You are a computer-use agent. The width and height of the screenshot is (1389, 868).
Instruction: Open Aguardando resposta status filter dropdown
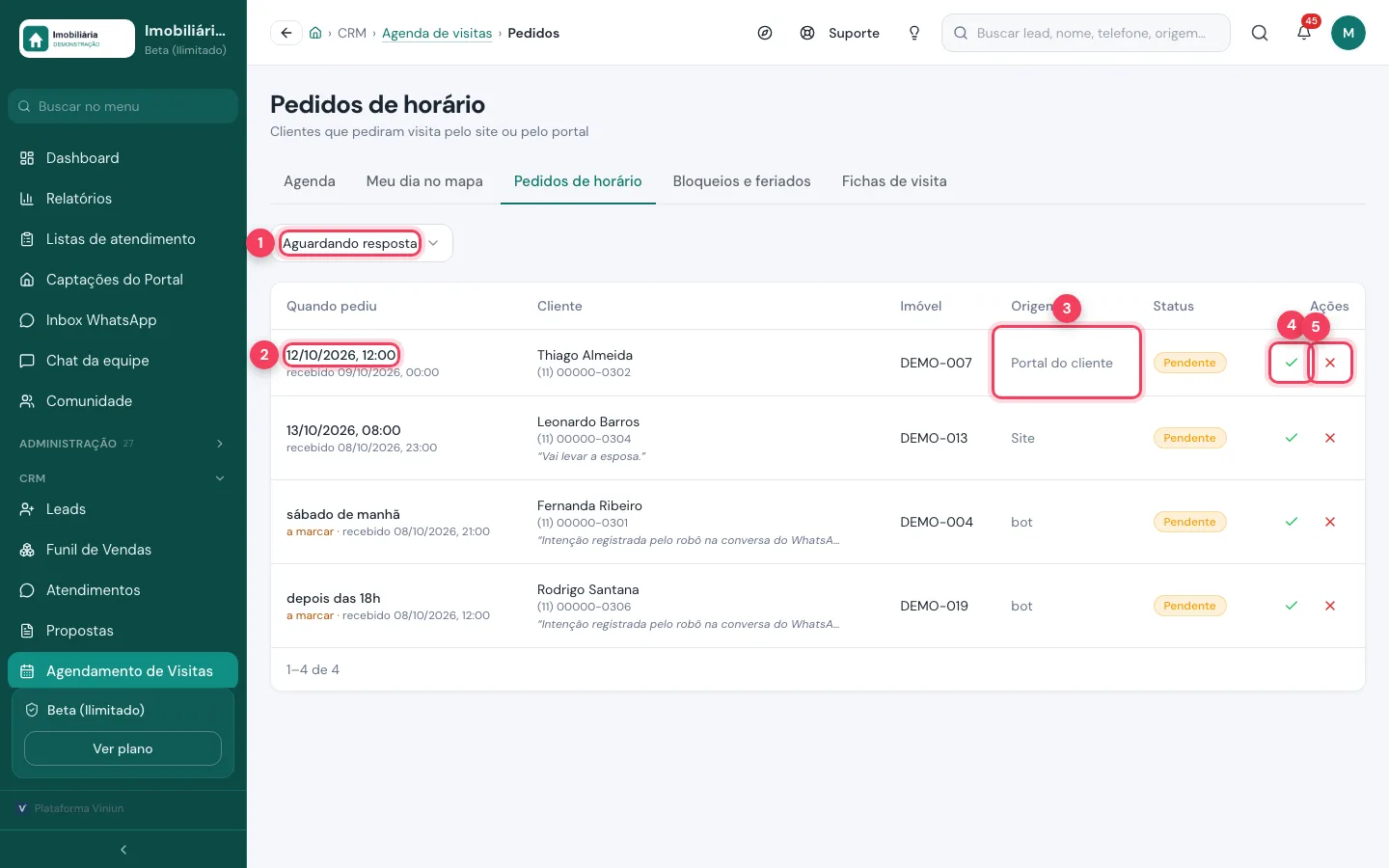(x=362, y=243)
